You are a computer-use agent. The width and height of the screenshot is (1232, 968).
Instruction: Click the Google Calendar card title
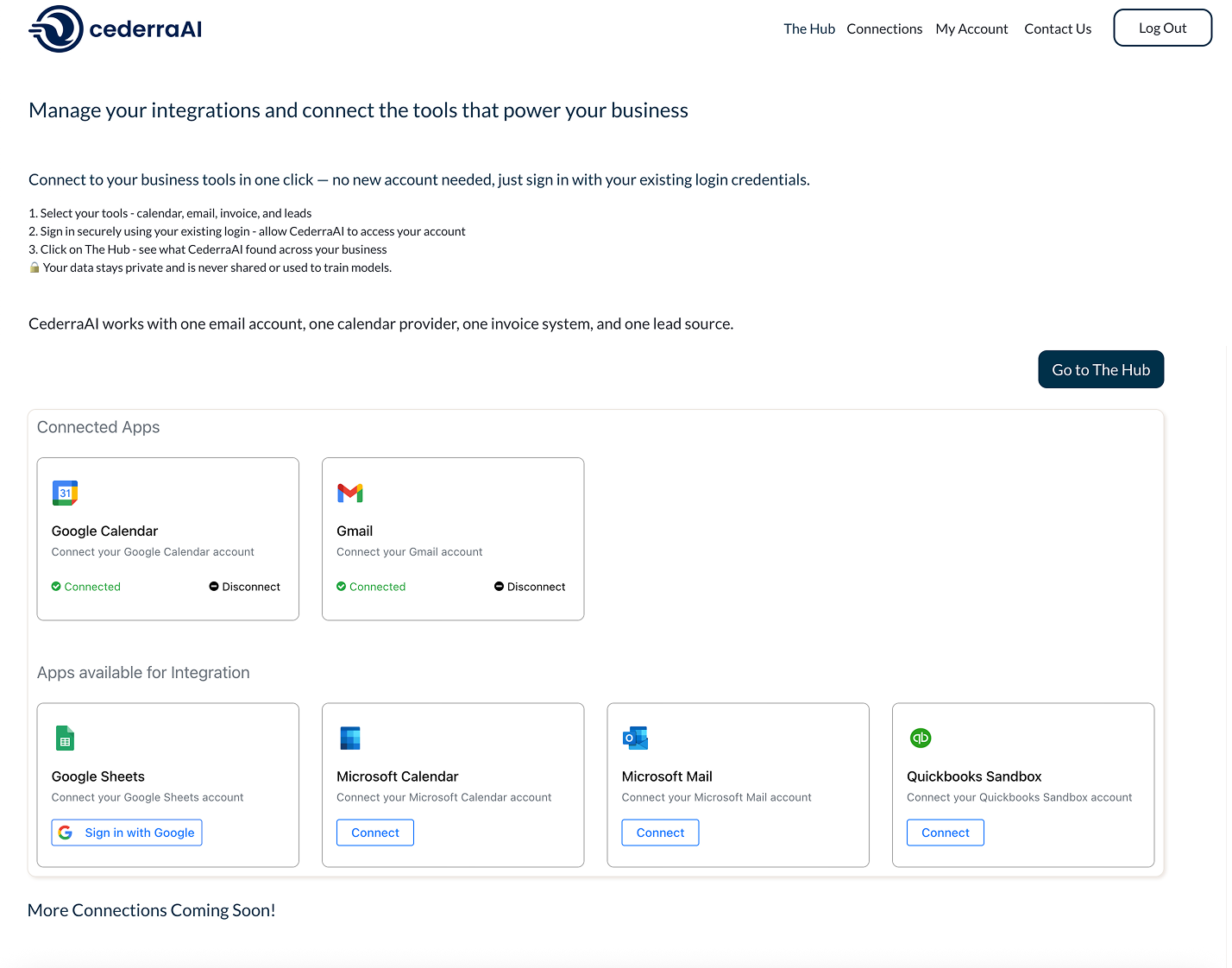[105, 531]
